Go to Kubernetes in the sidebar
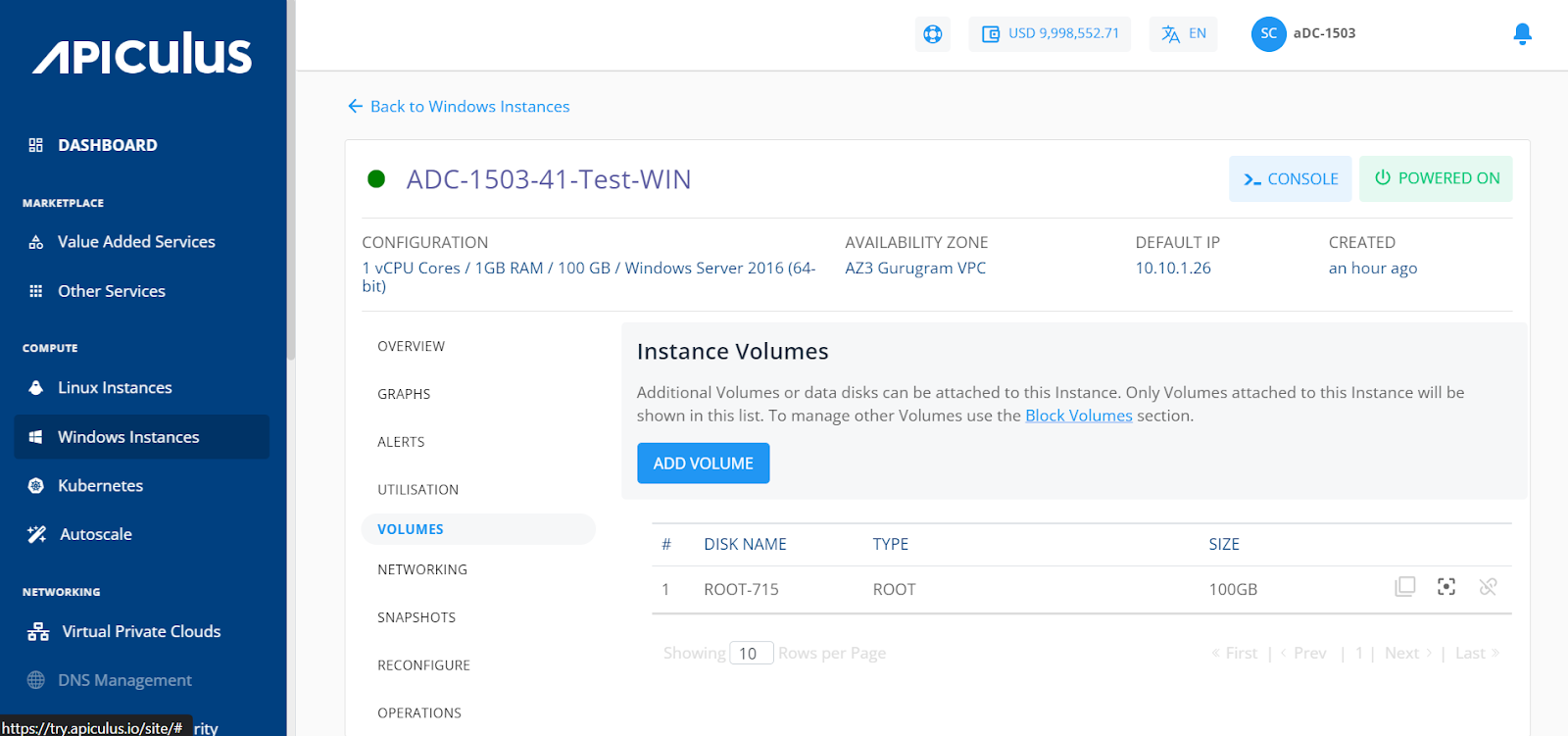 click(x=100, y=485)
